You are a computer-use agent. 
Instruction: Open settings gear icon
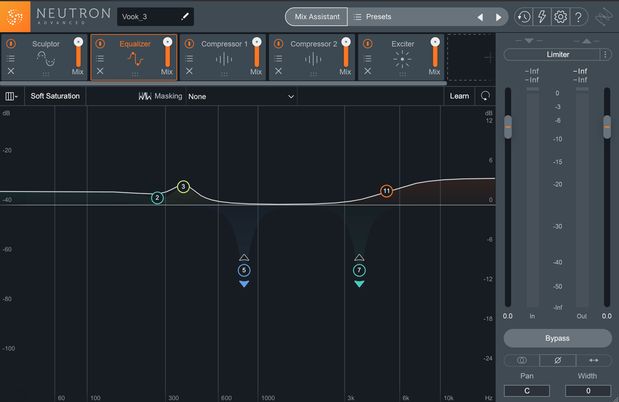[x=560, y=17]
